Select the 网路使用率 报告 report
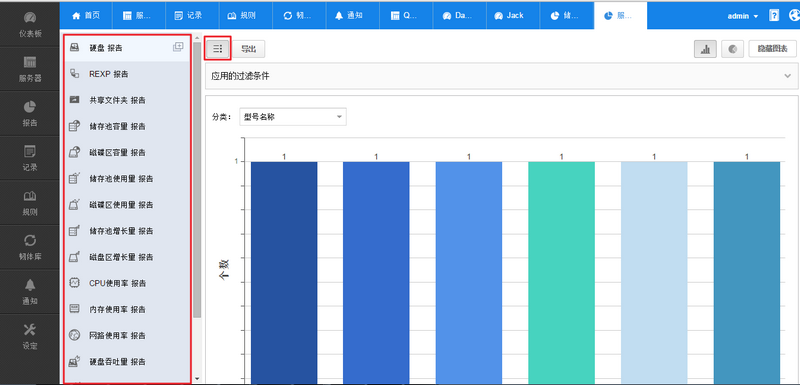Viewport: 800px width, 385px height. point(127,336)
